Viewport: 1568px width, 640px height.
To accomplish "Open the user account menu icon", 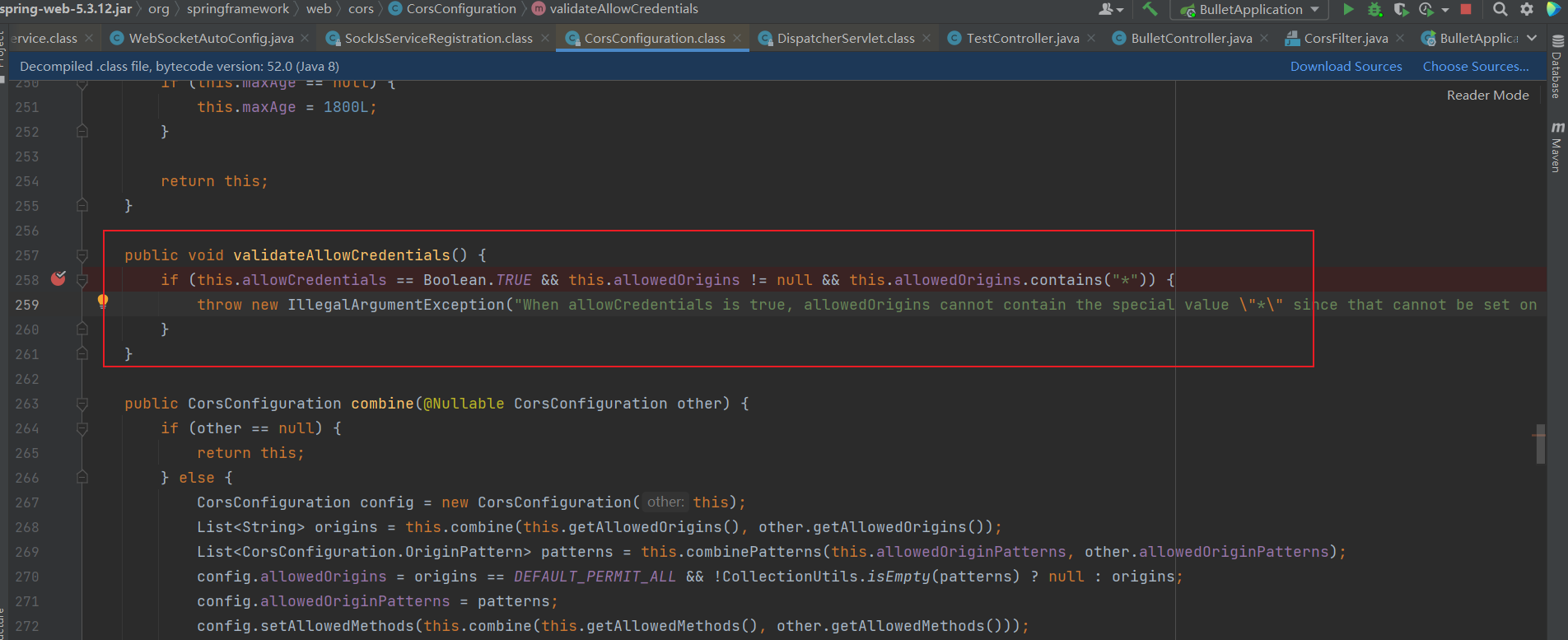I will tap(1110, 9).
